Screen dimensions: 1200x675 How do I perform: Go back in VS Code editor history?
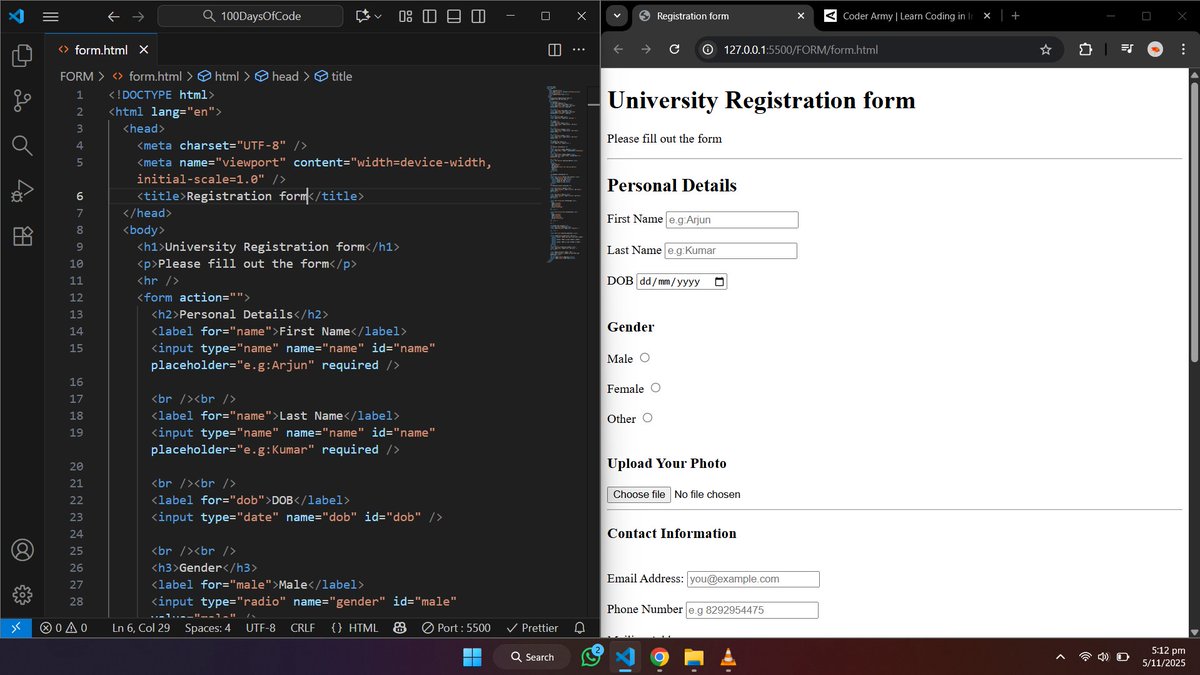pos(113,16)
